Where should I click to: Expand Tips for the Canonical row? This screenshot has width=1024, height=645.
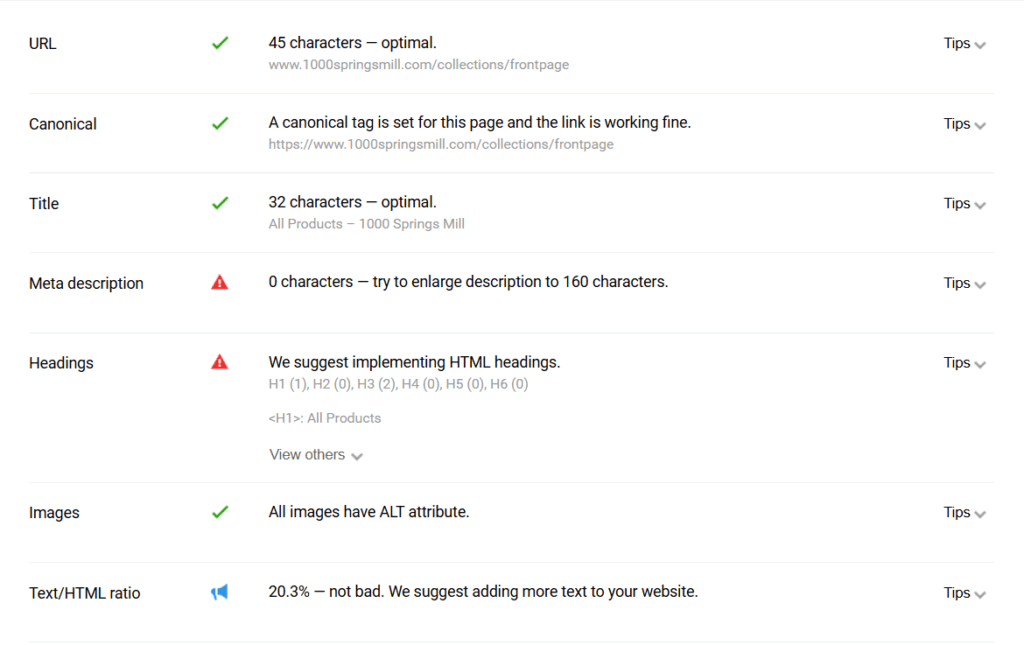[x=965, y=124]
